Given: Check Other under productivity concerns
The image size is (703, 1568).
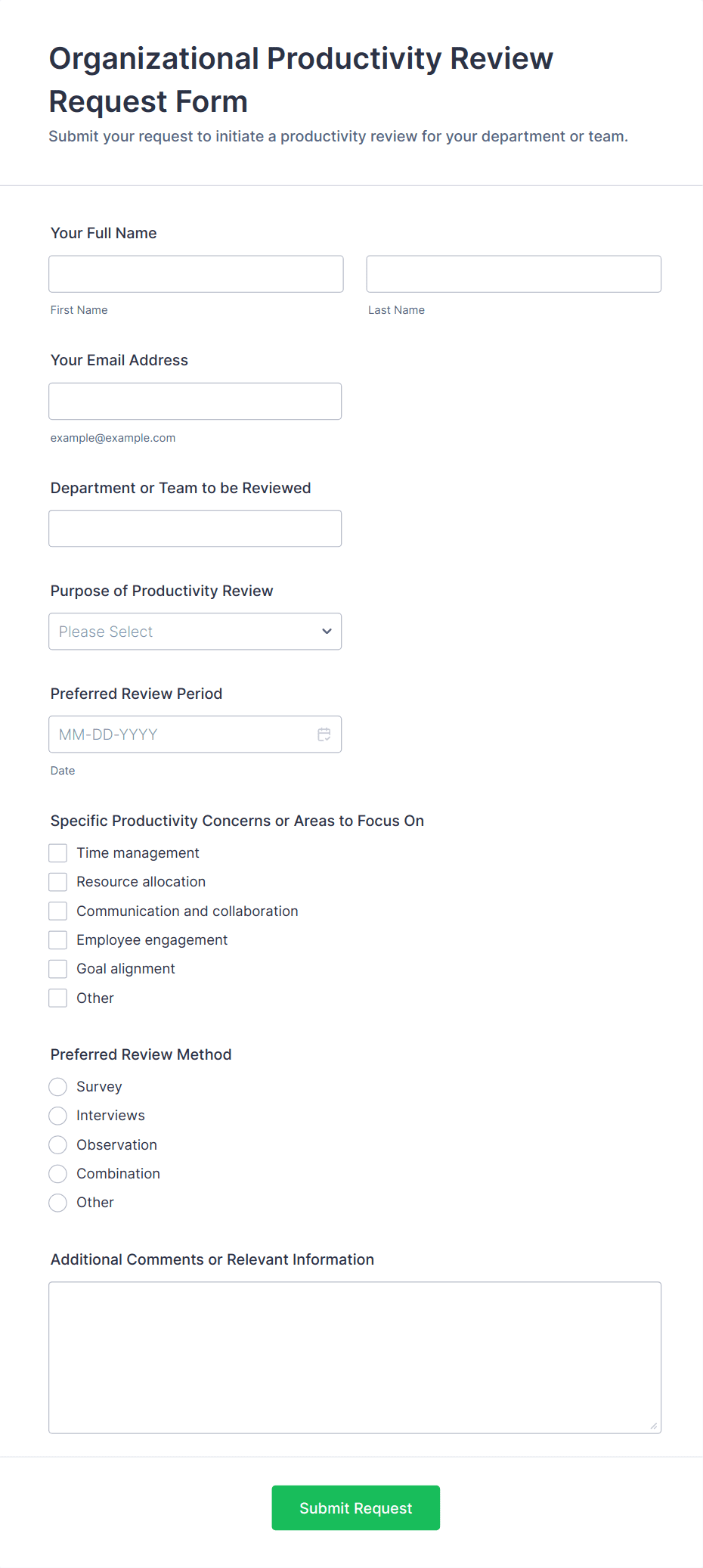Looking at the screenshot, I should point(57,998).
